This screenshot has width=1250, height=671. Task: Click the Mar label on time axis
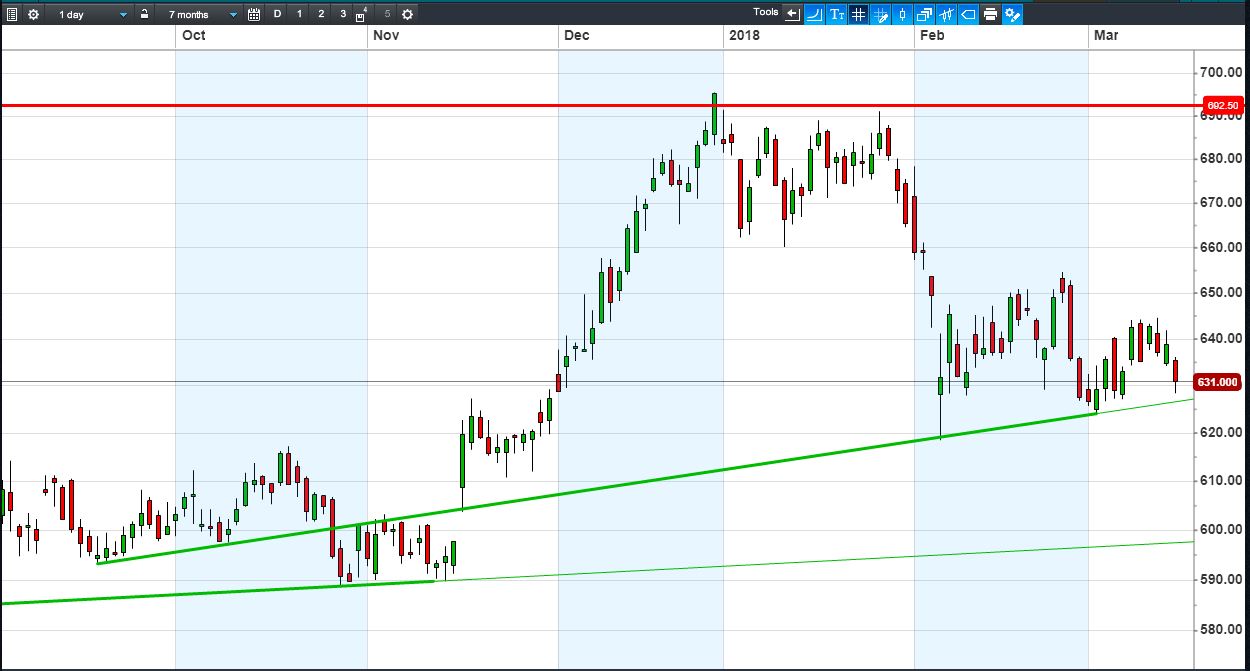pos(1106,36)
